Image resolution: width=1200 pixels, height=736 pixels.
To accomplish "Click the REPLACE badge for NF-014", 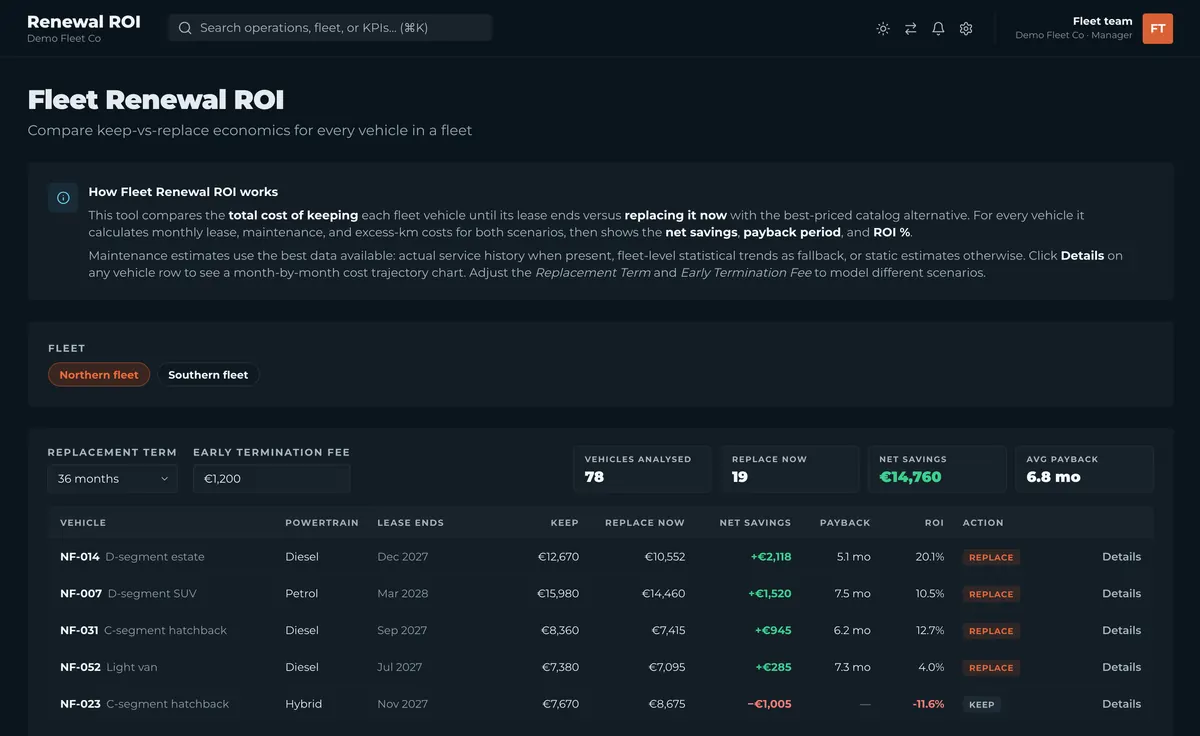I will 991,557.
